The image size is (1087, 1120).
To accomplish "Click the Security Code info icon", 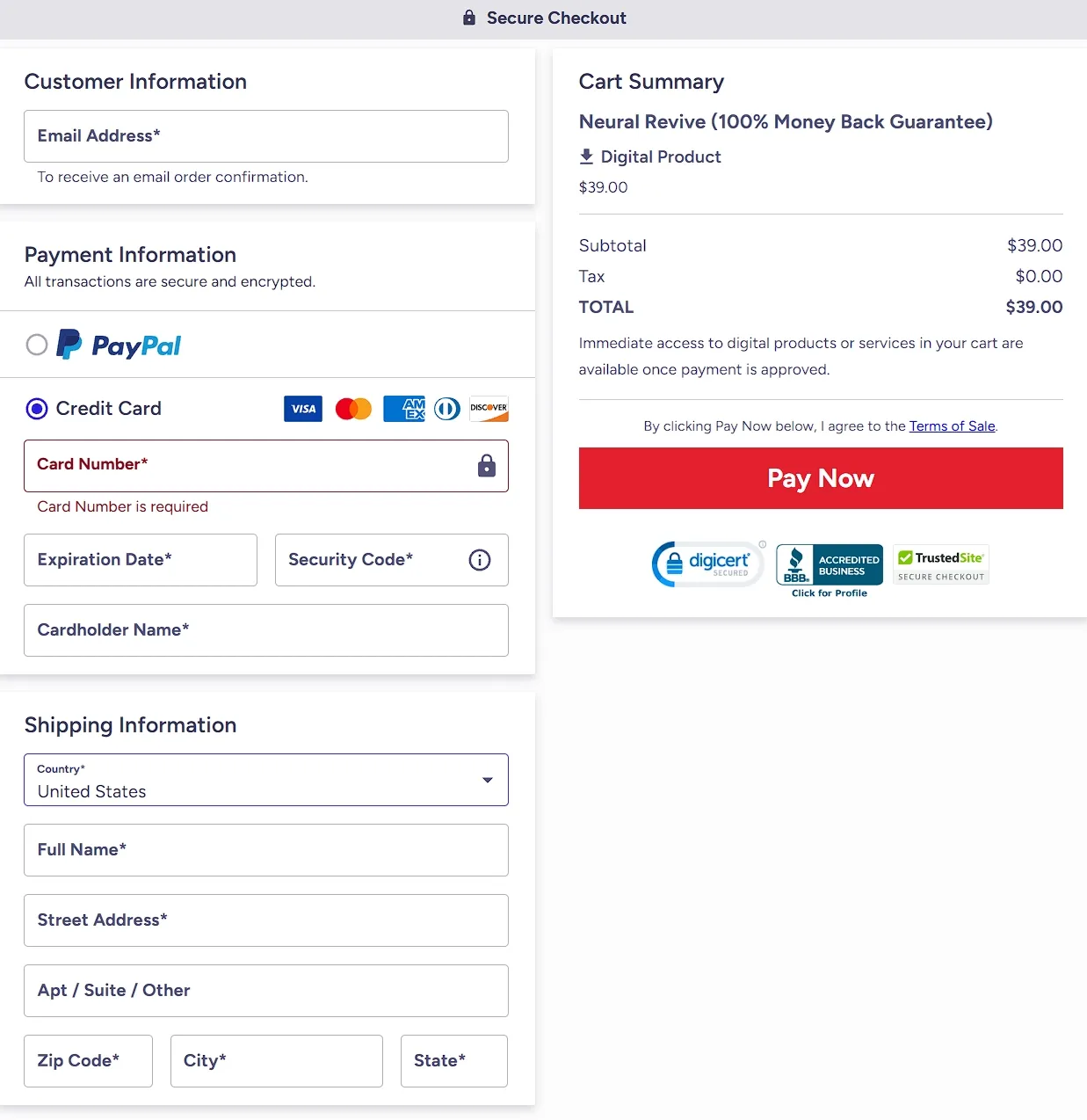I will pyautogui.click(x=479, y=560).
